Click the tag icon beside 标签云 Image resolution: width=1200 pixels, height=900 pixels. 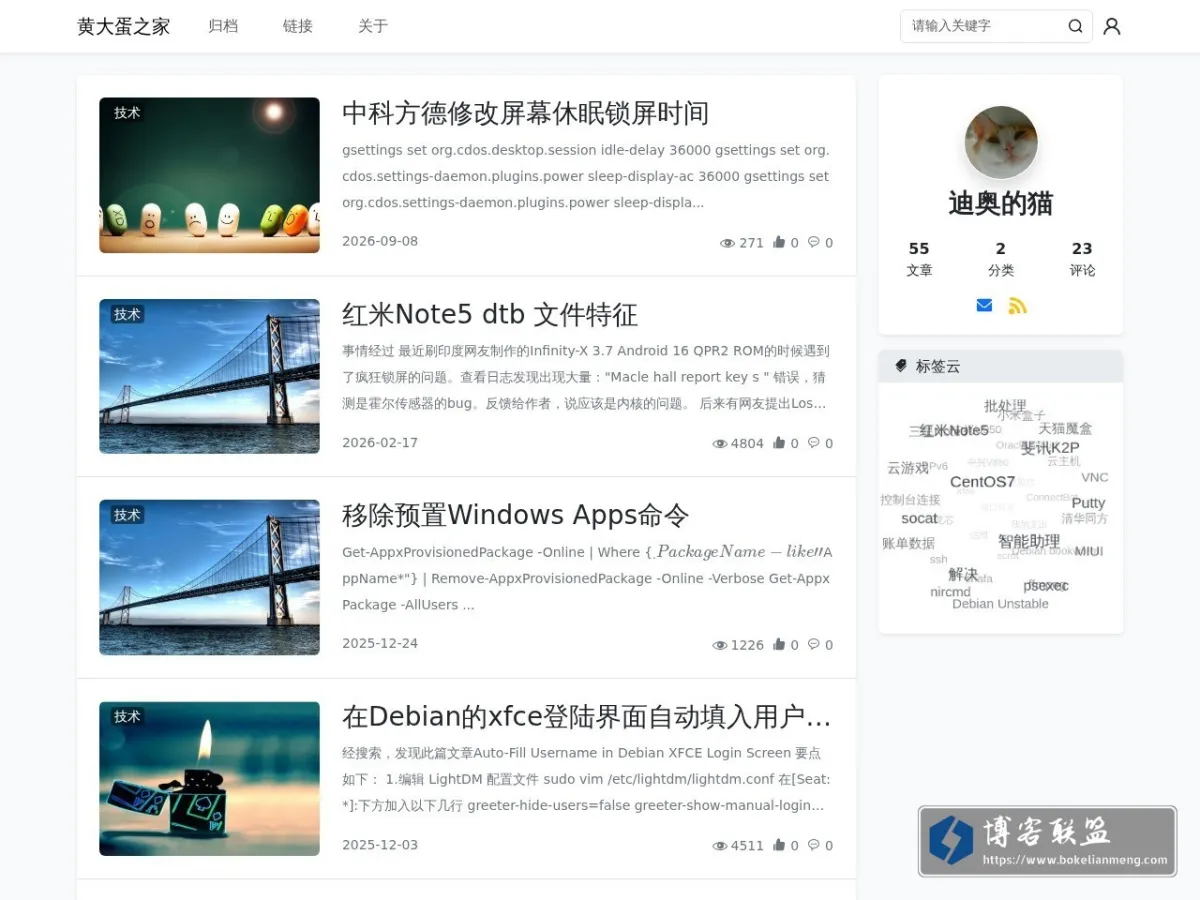click(x=901, y=366)
